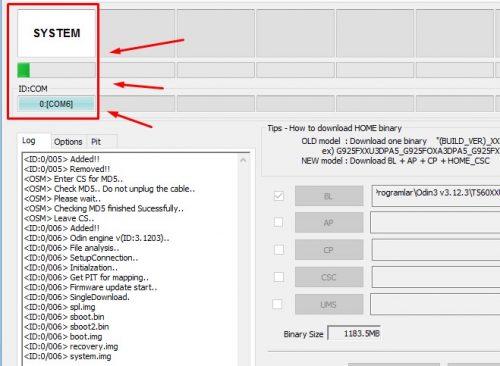Select log line 'SetupConnection..'
The image size is (500, 366).
pyautogui.click(x=81, y=258)
